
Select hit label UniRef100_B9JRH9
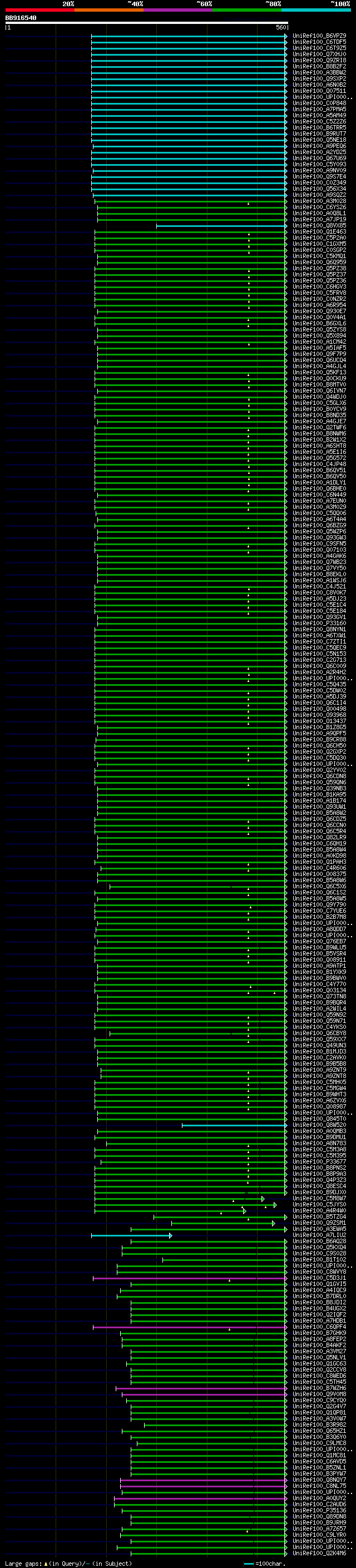(319, 1522)
